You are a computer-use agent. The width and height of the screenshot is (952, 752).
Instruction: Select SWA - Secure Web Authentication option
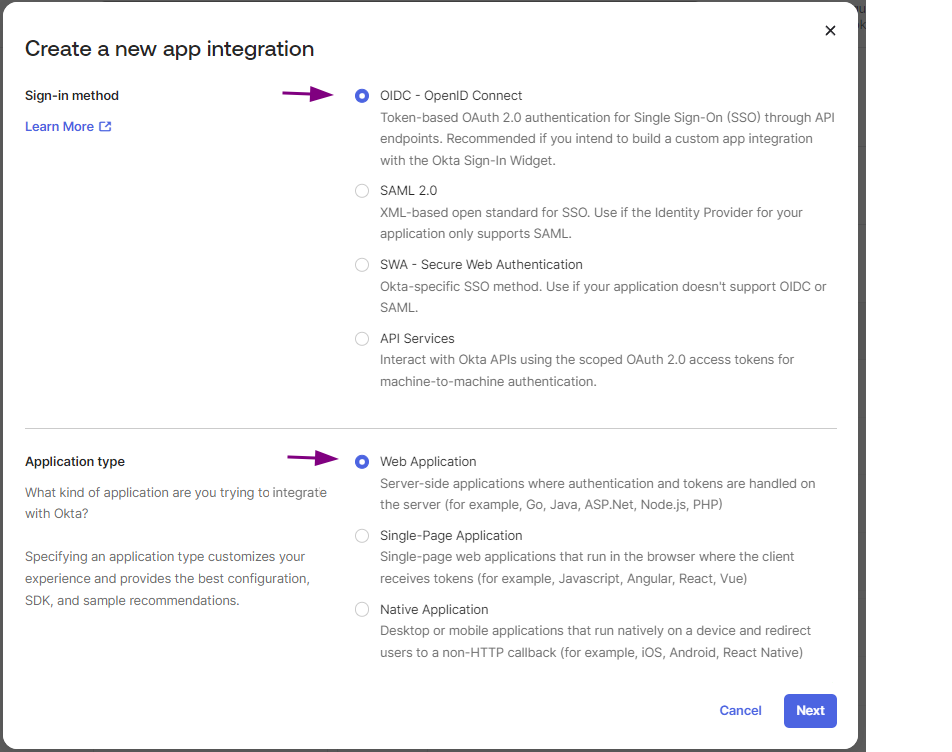[361, 264]
